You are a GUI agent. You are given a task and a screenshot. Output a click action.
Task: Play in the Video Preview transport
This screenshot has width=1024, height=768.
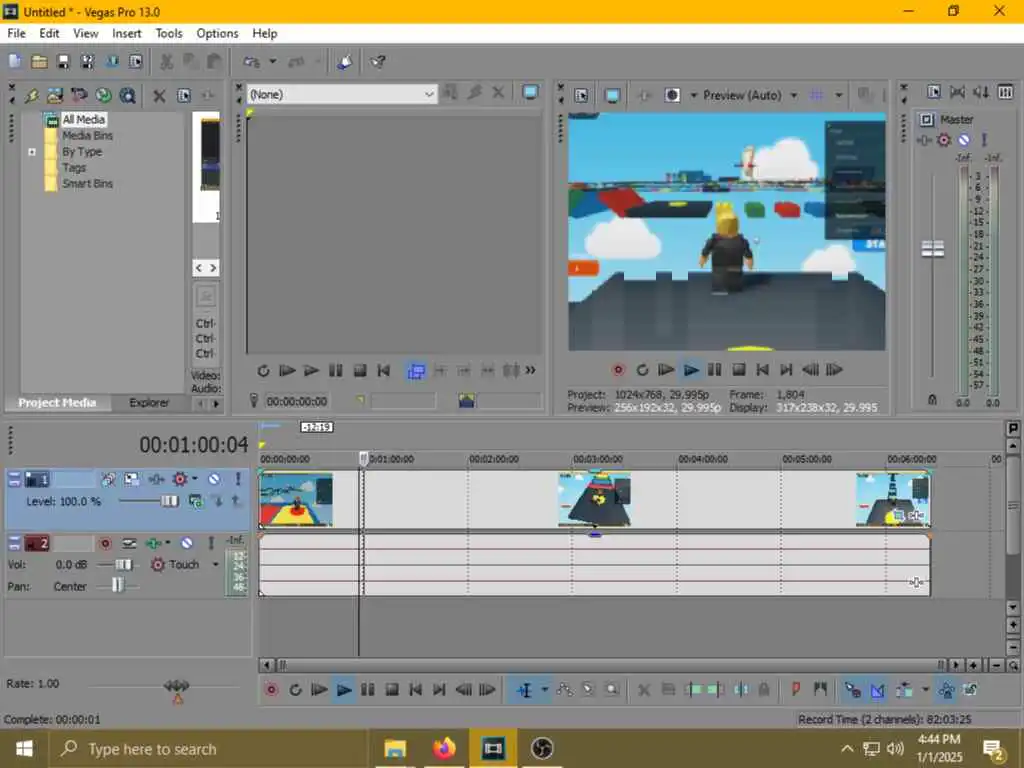pos(691,370)
